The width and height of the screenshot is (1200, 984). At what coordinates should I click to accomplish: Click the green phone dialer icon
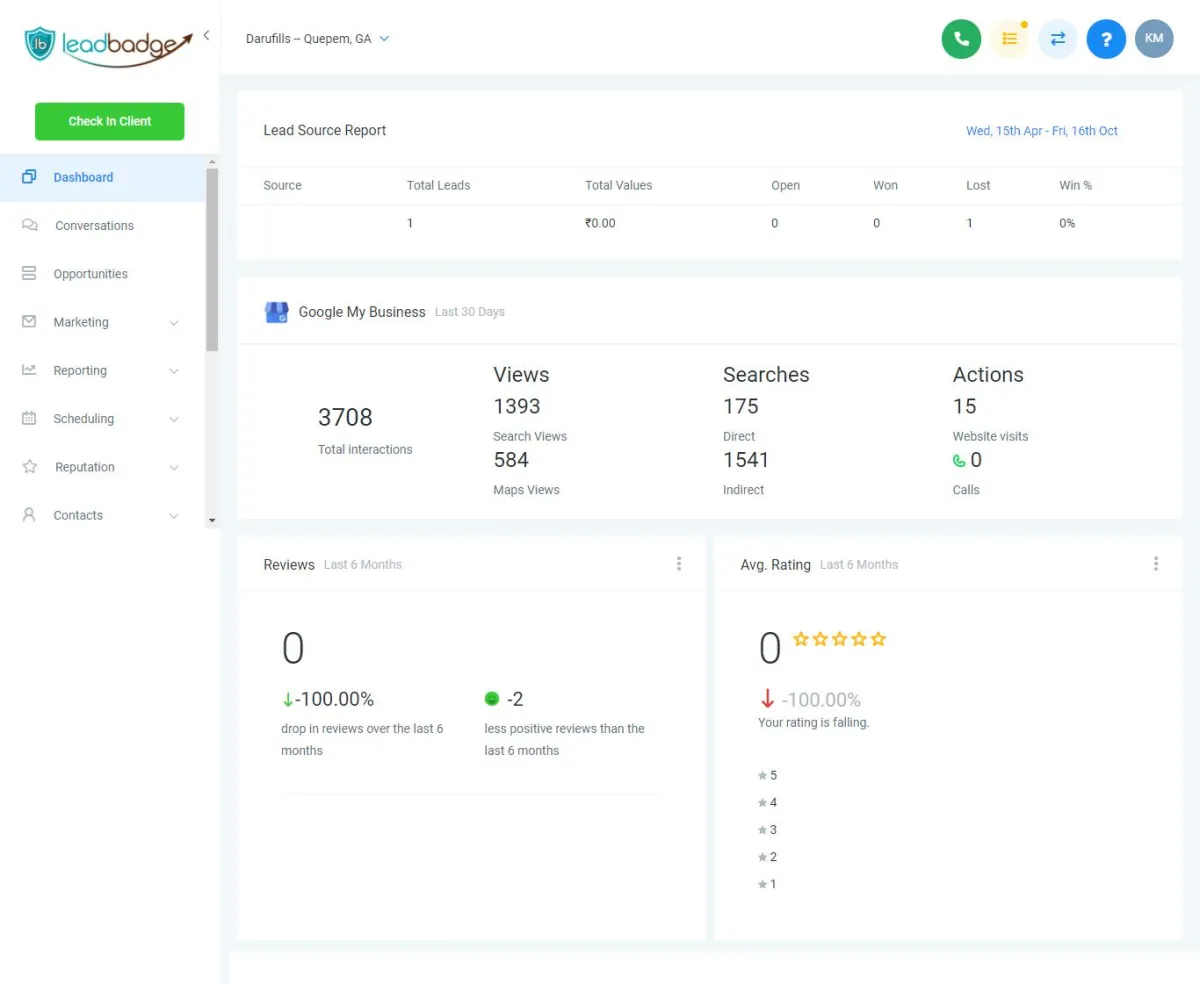coord(961,39)
